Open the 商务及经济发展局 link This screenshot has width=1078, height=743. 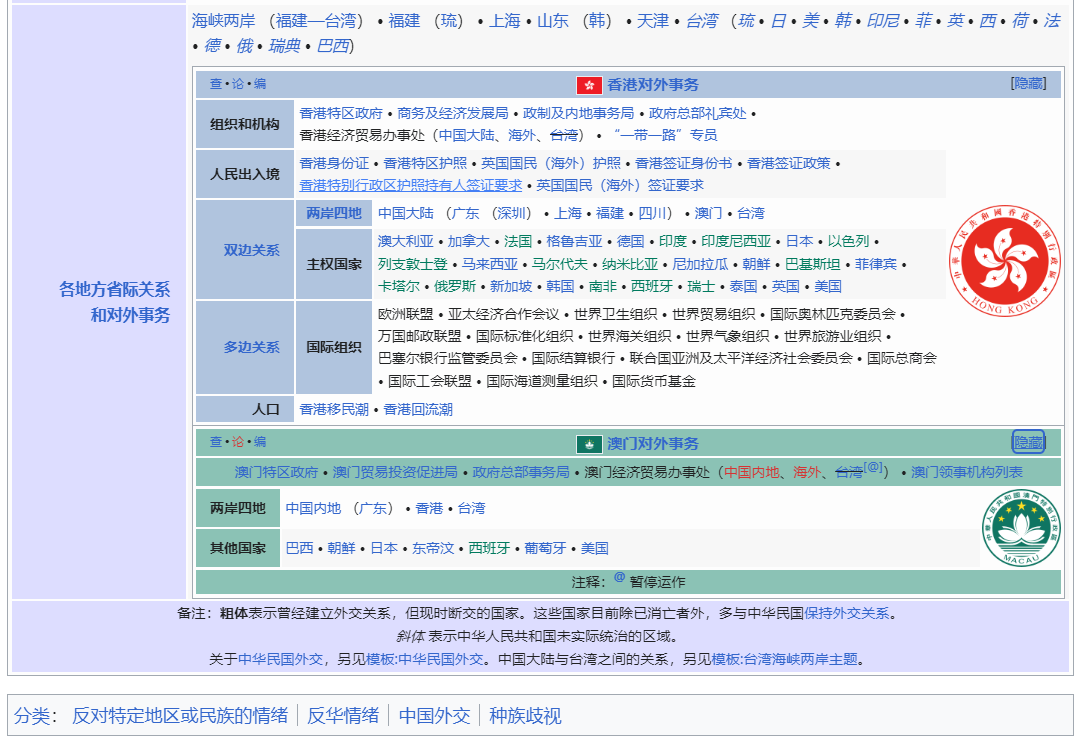coord(452,113)
